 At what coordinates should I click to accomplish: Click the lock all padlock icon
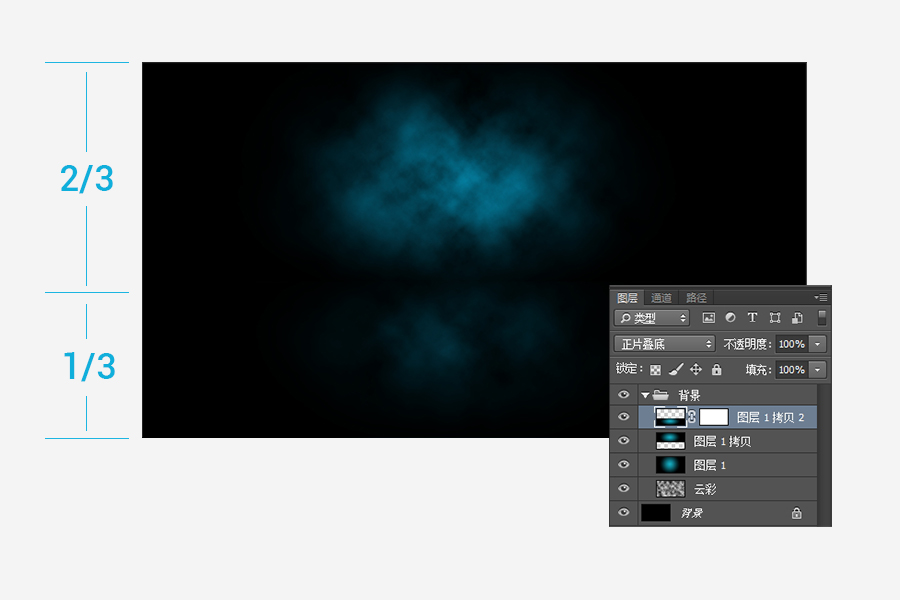pyautogui.click(x=716, y=370)
